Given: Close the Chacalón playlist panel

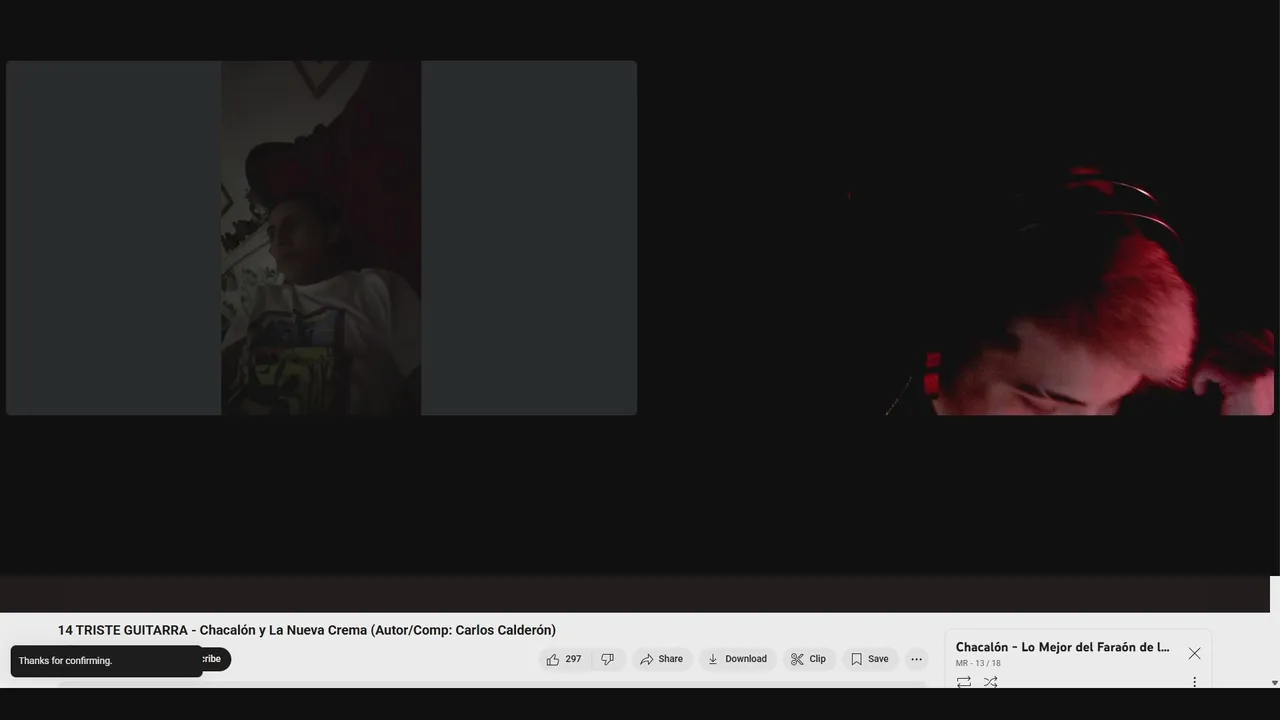Looking at the screenshot, I should (1194, 653).
